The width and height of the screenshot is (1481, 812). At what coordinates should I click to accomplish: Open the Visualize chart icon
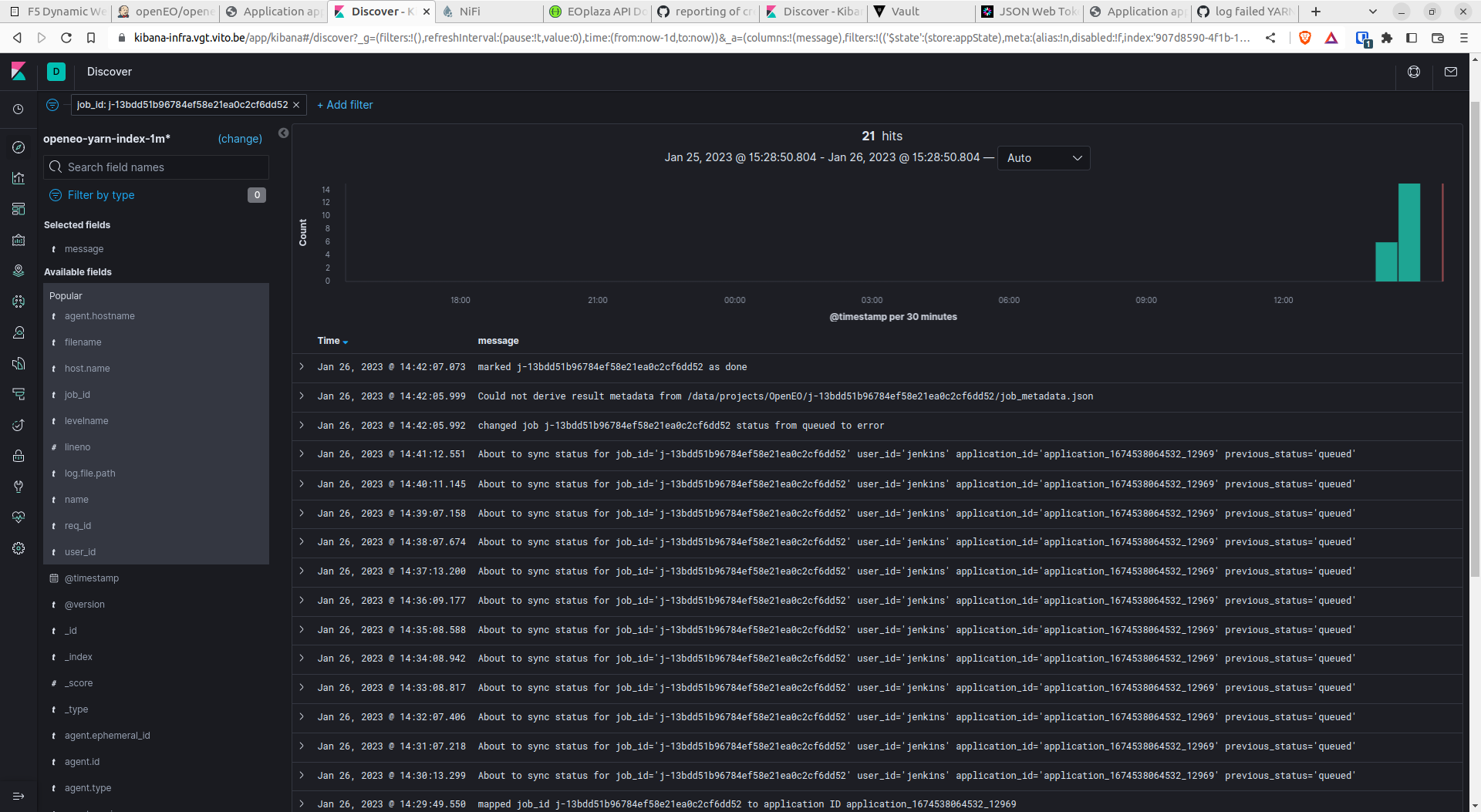point(19,178)
